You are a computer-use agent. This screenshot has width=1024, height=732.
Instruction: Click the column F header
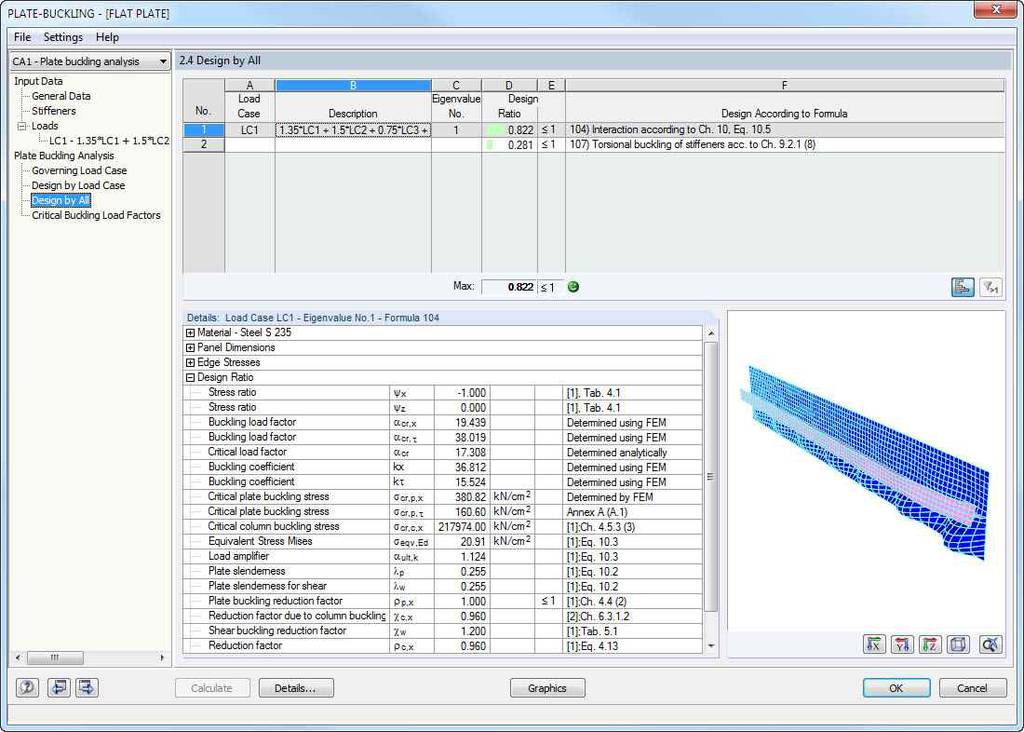[784, 85]
